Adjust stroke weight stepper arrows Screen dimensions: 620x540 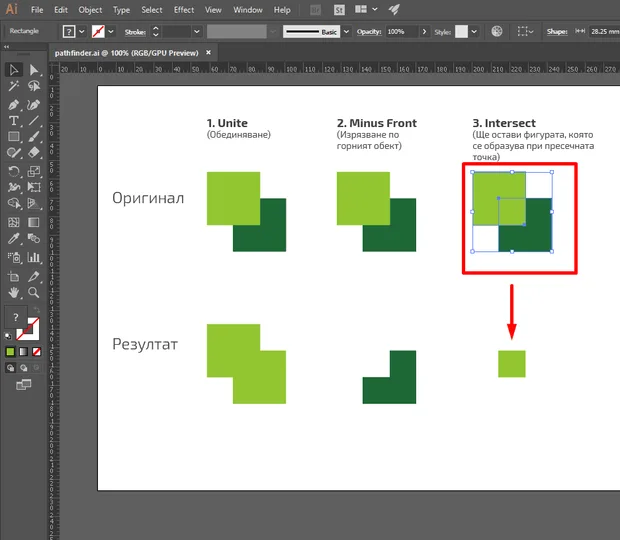pyautogui.click(x=156, y=32)
